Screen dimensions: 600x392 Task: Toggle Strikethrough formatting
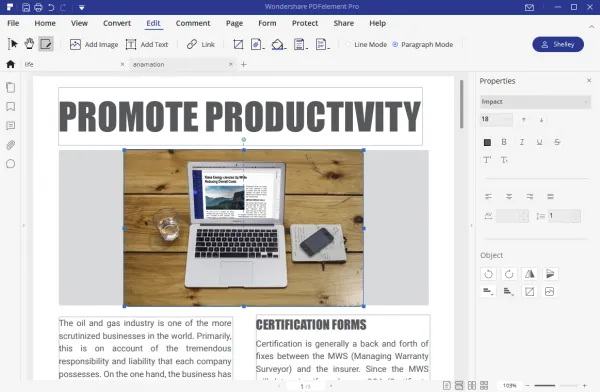pyautogui.click(x=557, y=142)
